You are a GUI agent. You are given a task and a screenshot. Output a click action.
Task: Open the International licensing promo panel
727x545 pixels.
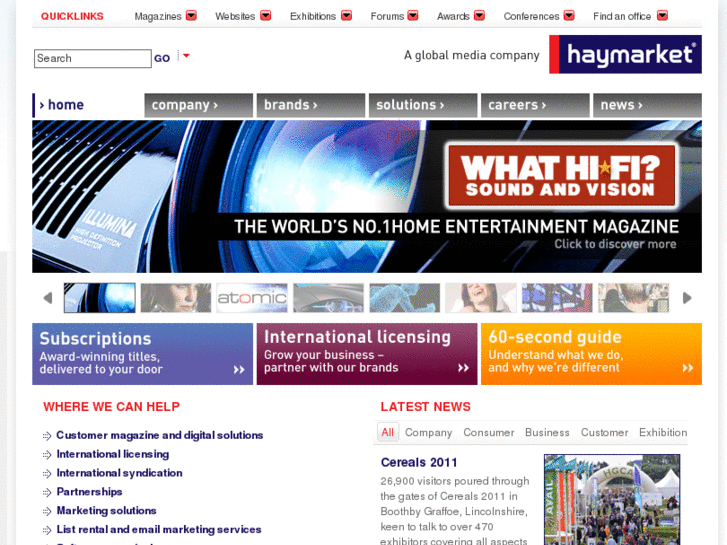[x=367, y=354]
